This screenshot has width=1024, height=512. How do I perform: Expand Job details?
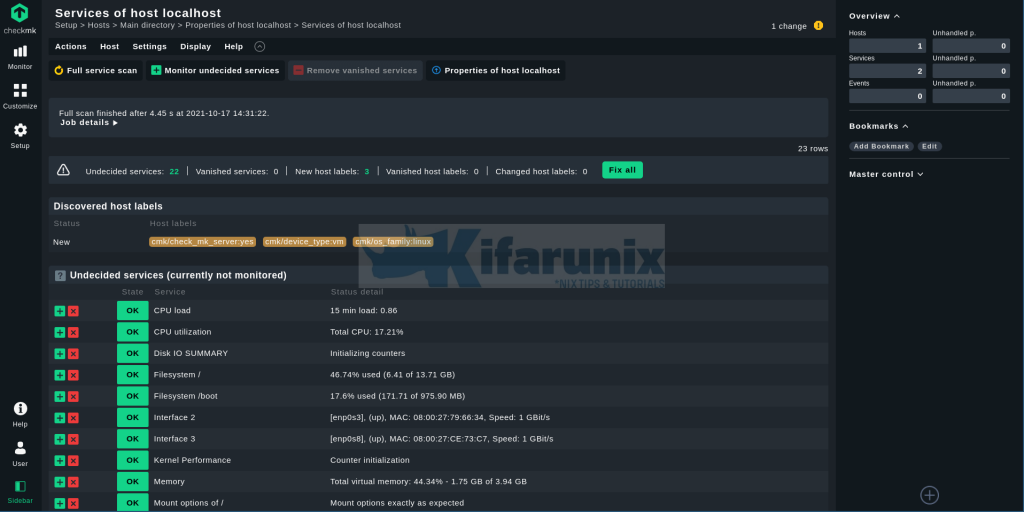[x=89, y=122]
